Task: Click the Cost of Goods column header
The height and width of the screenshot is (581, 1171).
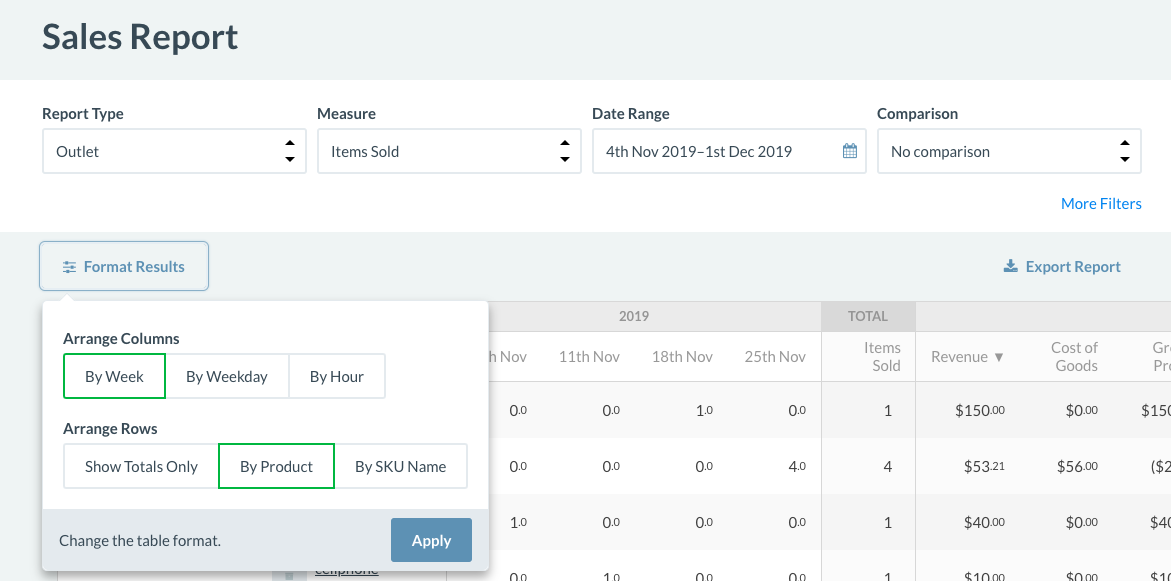Action: pyautogui.click(x=1074, y=357)
